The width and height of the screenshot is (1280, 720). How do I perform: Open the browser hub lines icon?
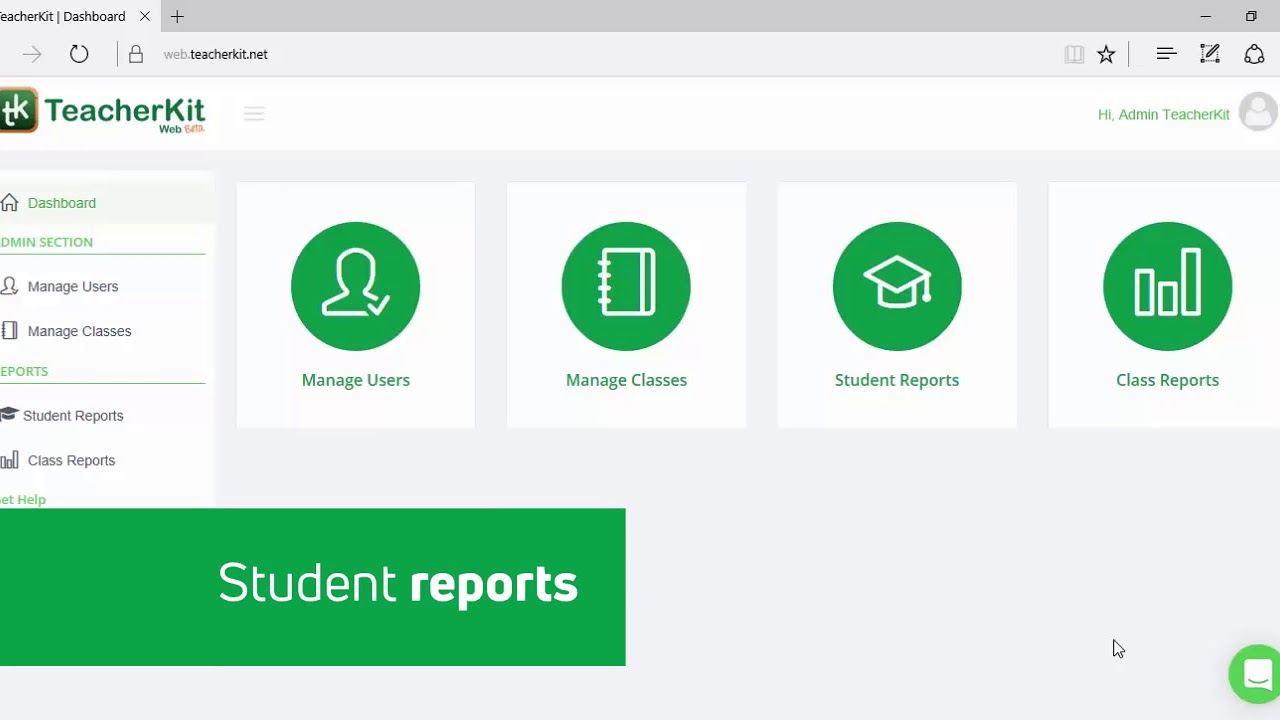tap(1166, 54)
